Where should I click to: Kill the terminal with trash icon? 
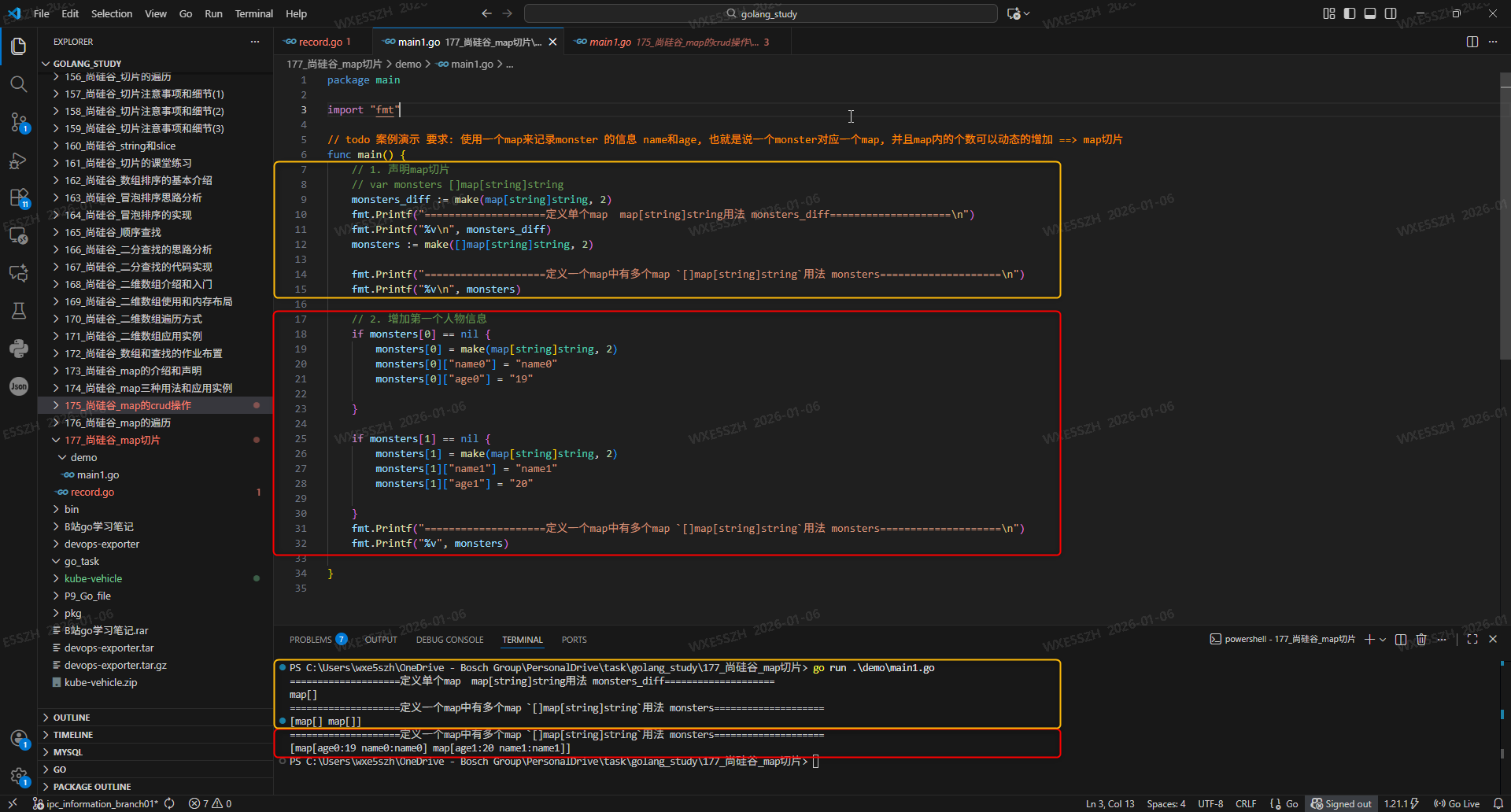pyautogui.click(x=1421, y=640)
